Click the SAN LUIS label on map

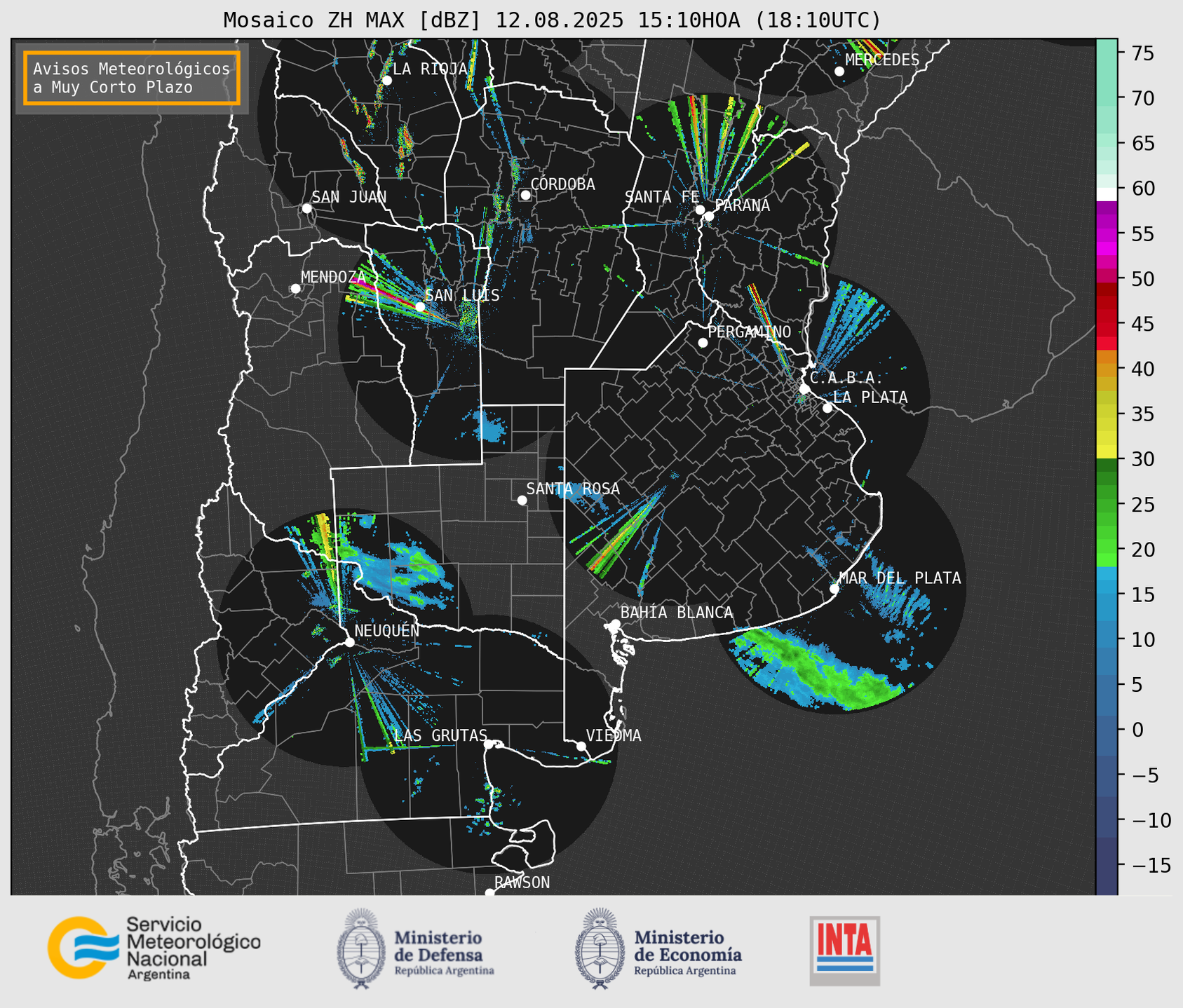pyautogui.click(x=462, y=295)
